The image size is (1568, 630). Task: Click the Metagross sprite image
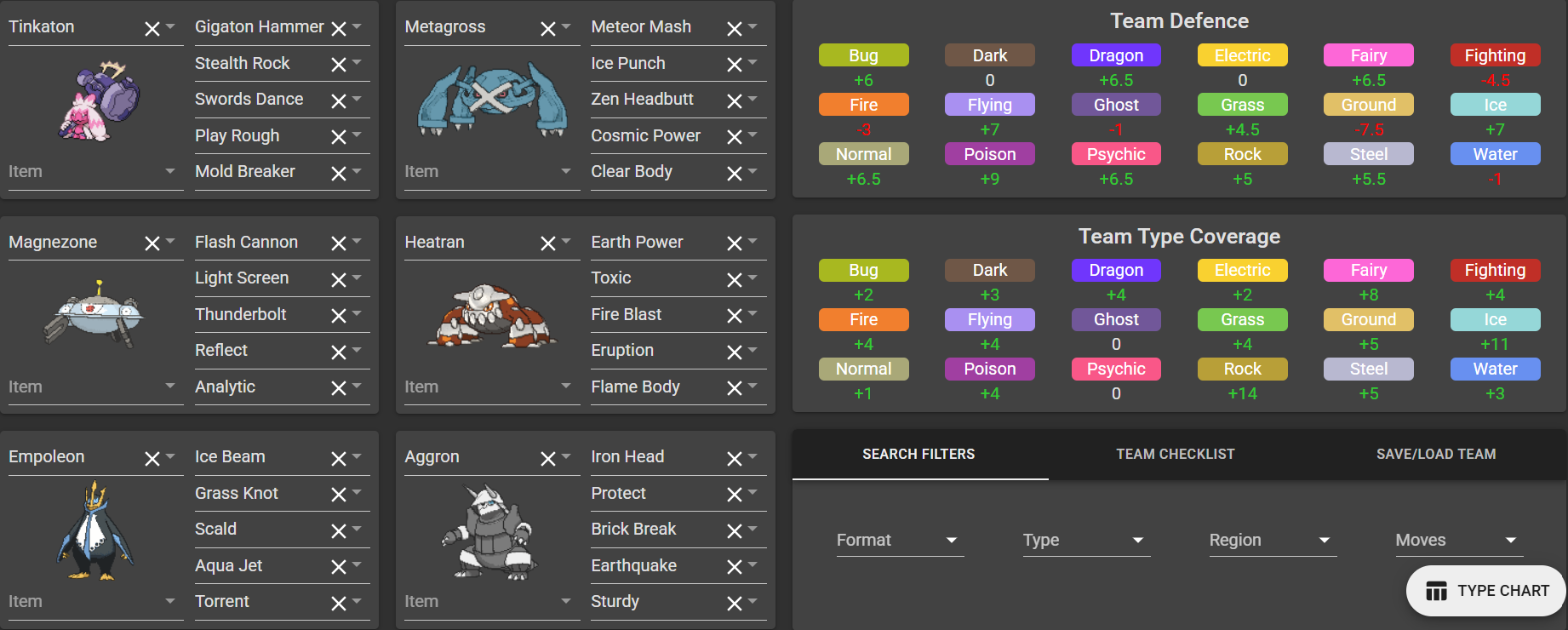pyautogui.click(x=491, y=100)
